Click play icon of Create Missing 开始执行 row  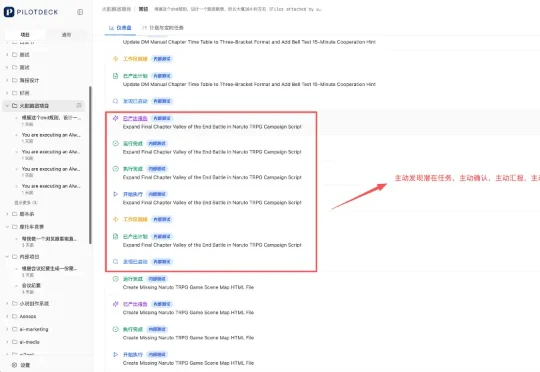(x=116, y=354)
